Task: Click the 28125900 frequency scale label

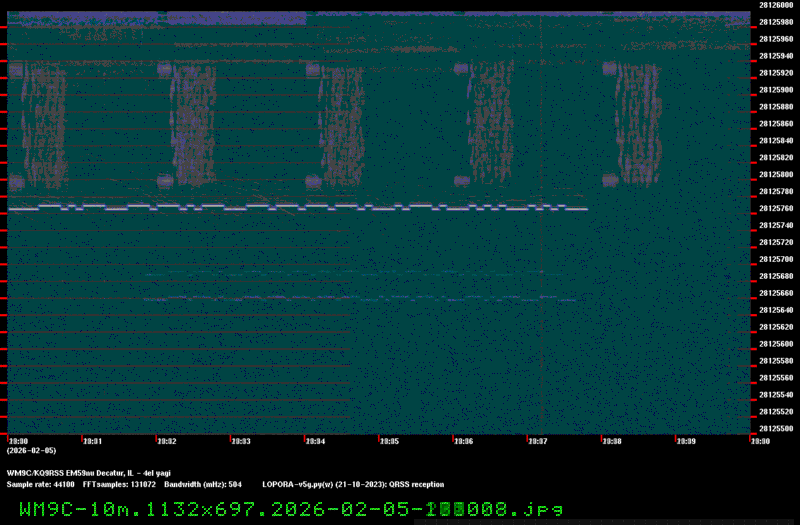Action: (x=774, y=90)
